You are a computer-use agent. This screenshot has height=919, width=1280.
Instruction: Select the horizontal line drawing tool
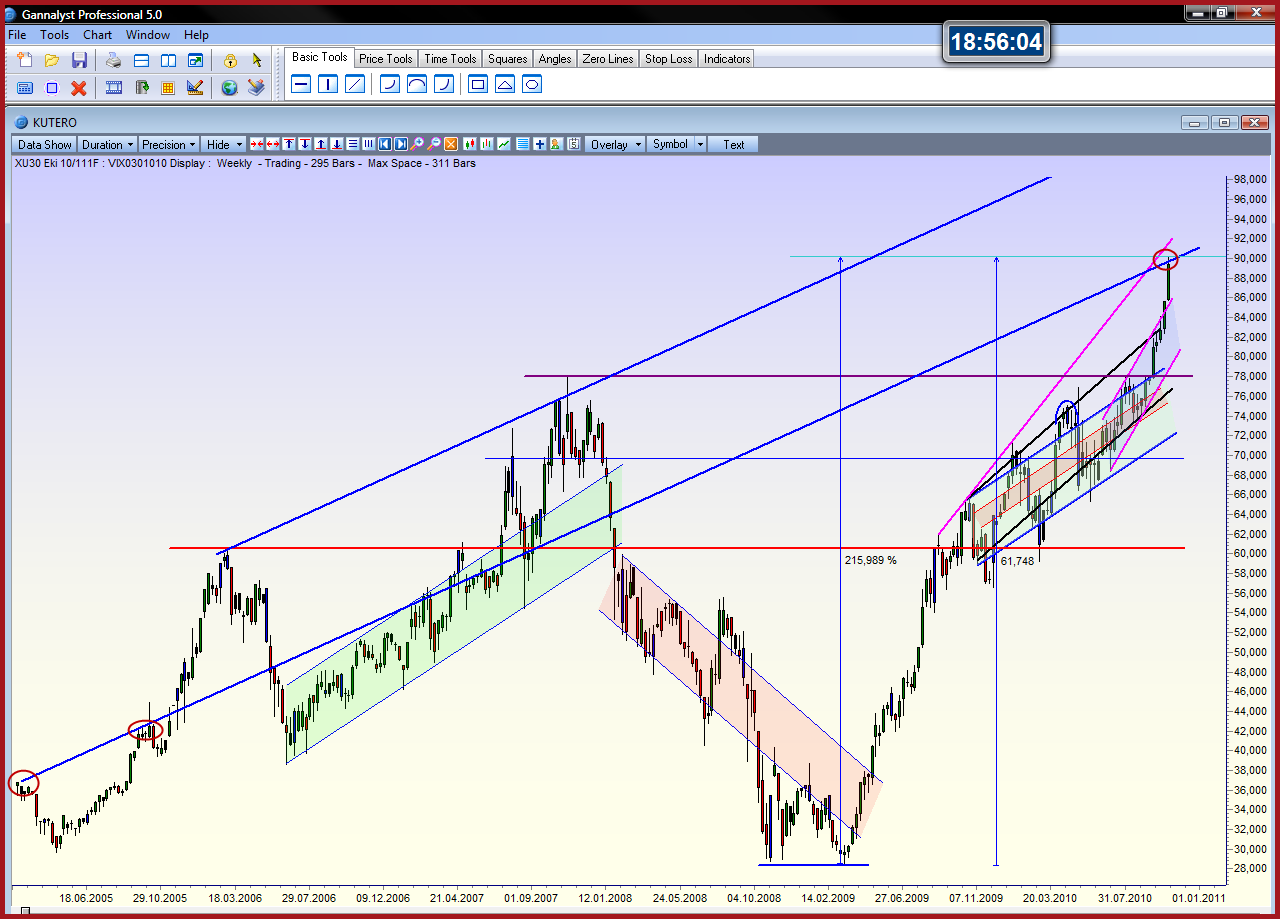click(x=300, y=85)
